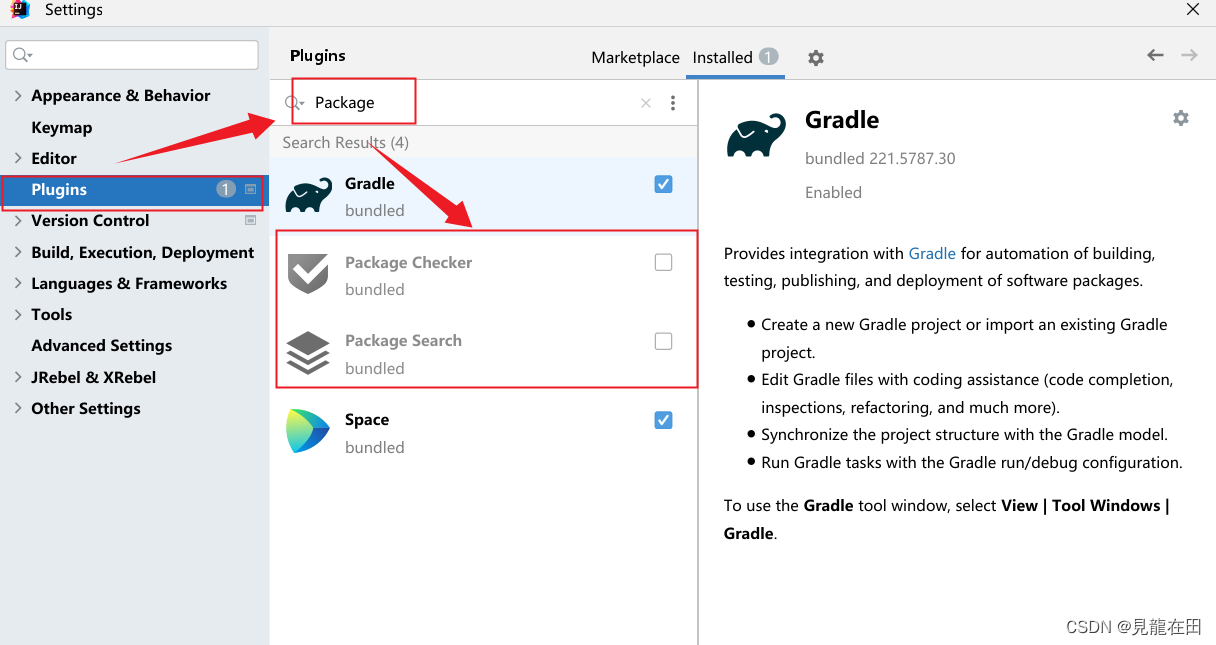Click the large Gradle logo in details
Image resolution: width=1216 pixels, height=645 pixels.
click(756, 136)
